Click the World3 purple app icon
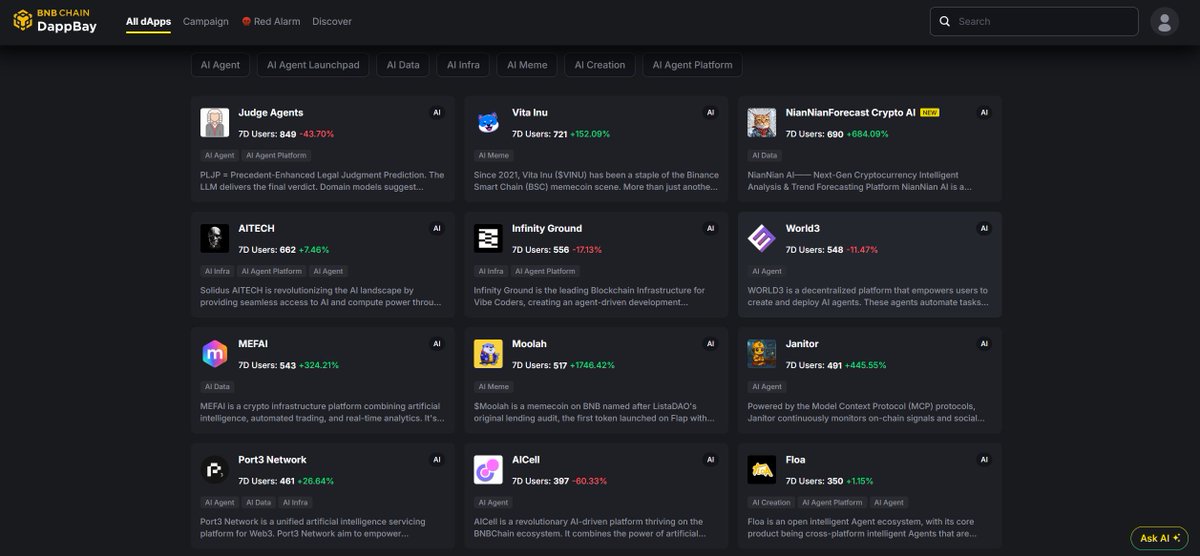Viewport: 1200px width, 556px height. click(762, 238)
